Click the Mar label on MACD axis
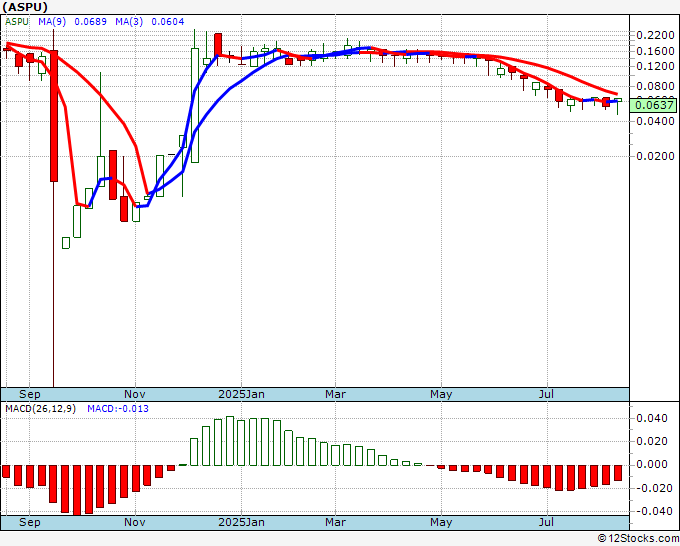The height and width of the screenshot is (546, 680). pos(336,522)
